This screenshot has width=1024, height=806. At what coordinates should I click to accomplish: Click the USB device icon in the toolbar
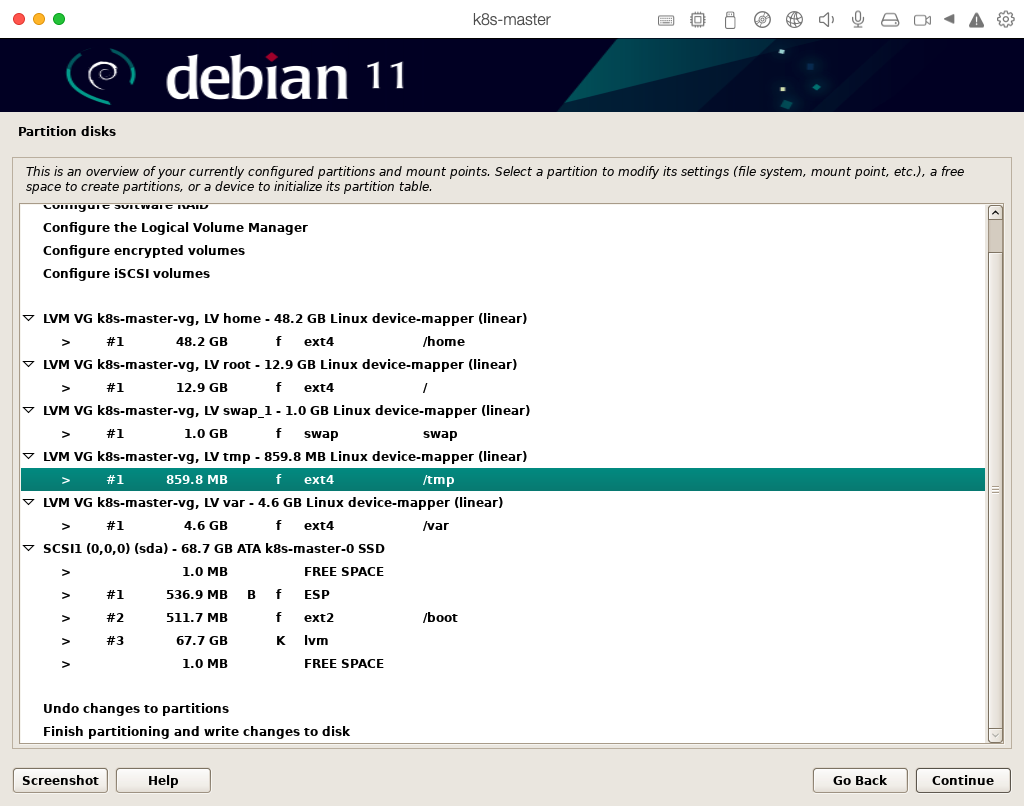(x=730, y=20)
